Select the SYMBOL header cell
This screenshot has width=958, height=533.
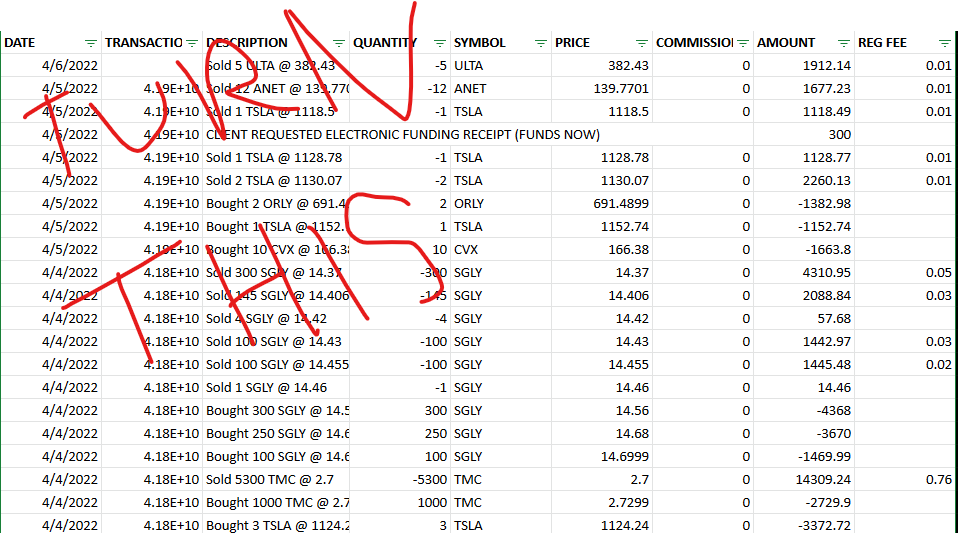(501, 43)
